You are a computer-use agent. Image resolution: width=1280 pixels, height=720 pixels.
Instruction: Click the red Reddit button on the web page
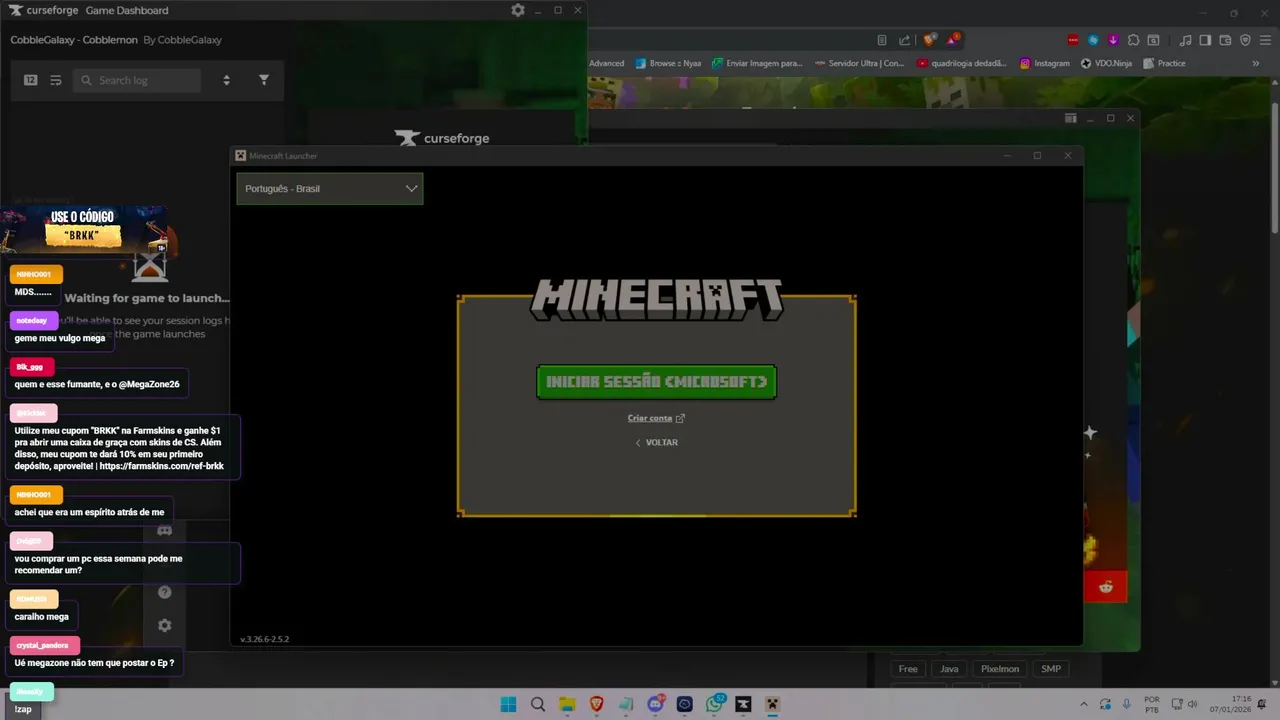1105,587
